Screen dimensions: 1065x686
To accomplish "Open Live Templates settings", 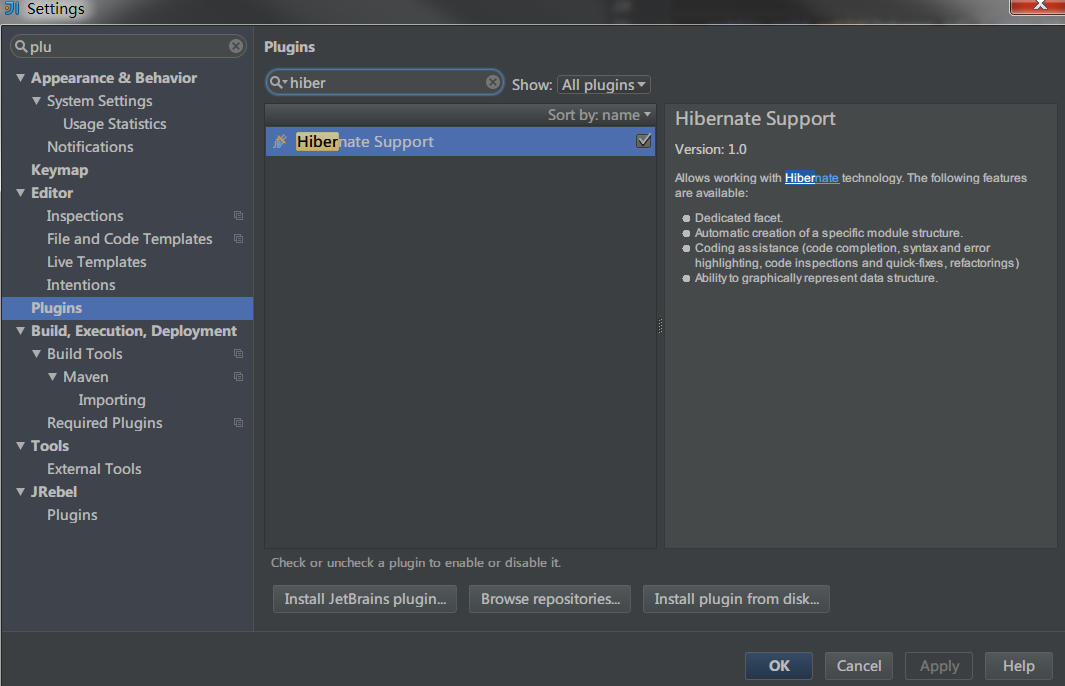I will point(96,262).
